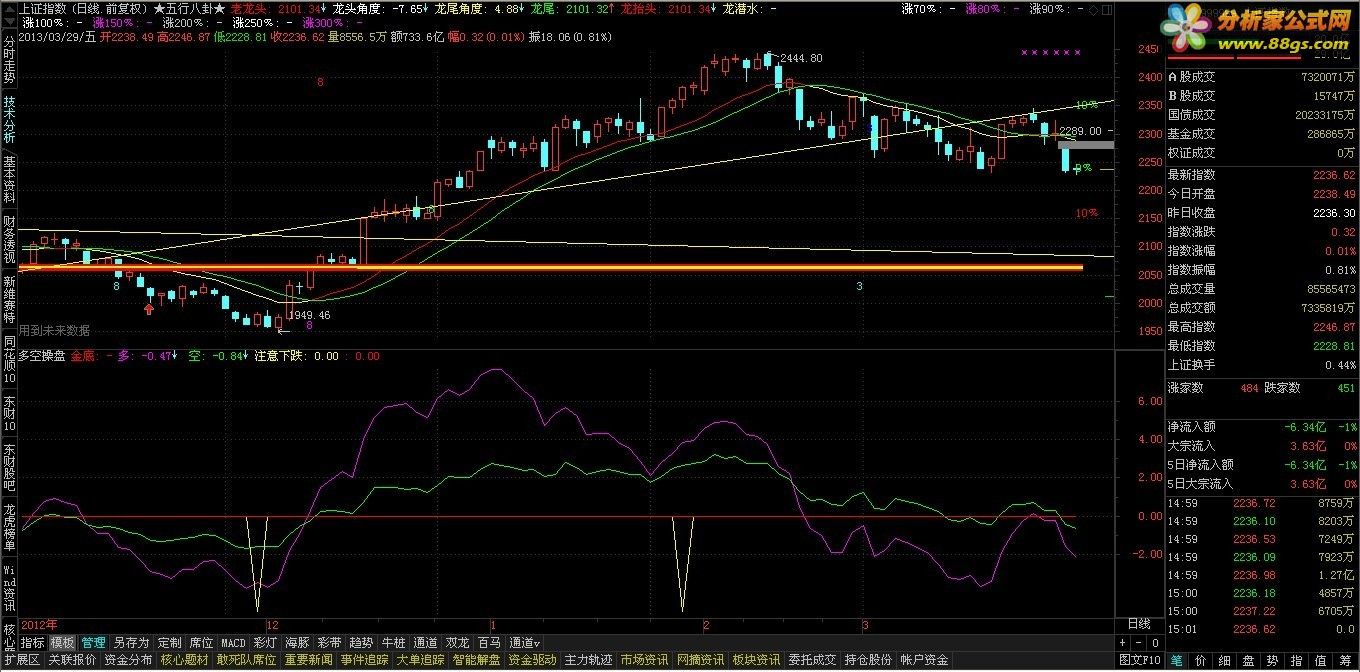
Task: Open the 智能解盘 tab
Action: [x=476, y=660]
